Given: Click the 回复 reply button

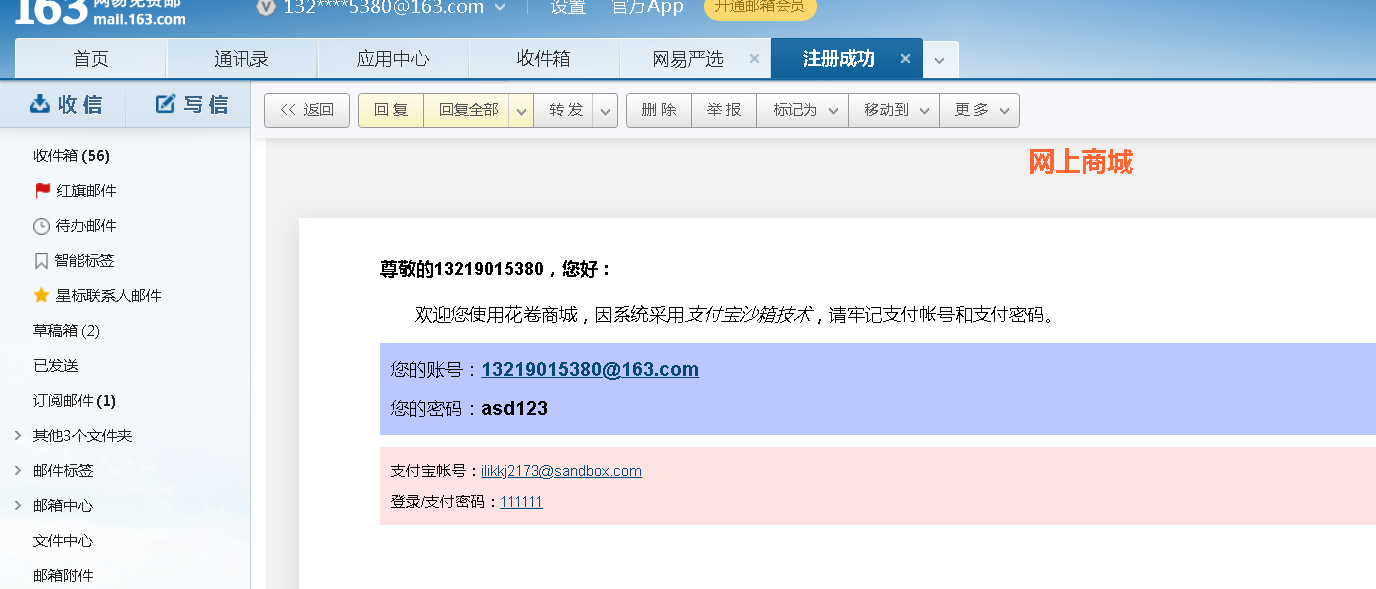Looking at the screenshot, I should click(x=391, y=110).
